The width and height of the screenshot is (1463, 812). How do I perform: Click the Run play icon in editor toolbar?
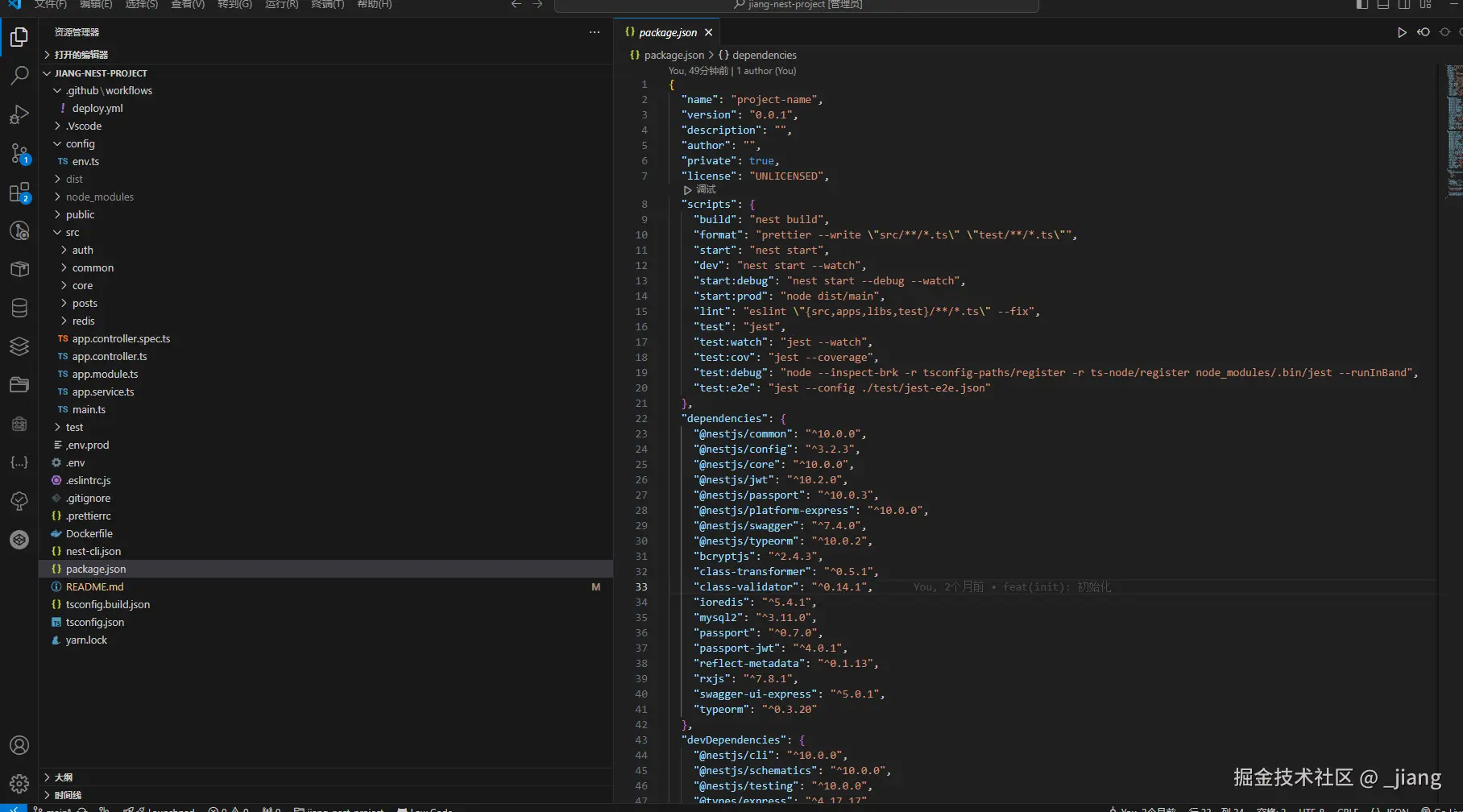[x=1402, y=32]
